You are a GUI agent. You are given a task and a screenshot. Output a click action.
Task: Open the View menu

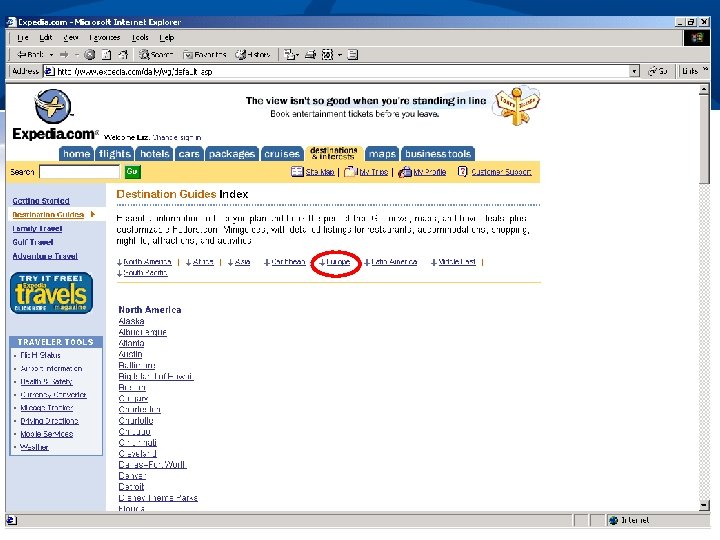pos(71,38)
